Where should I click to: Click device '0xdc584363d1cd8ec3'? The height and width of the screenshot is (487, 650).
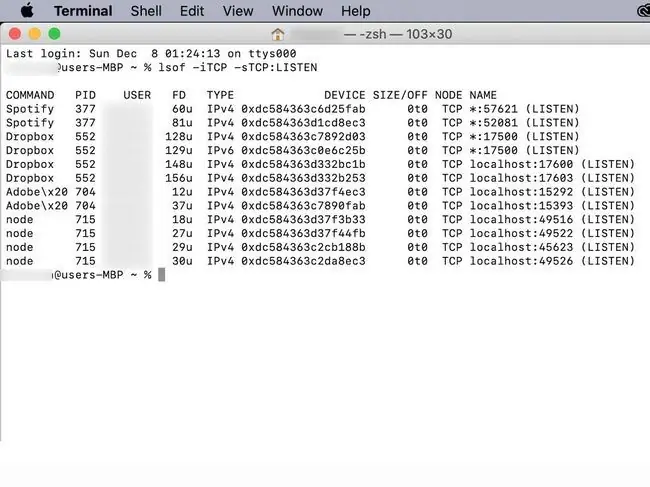pos(303,123)
